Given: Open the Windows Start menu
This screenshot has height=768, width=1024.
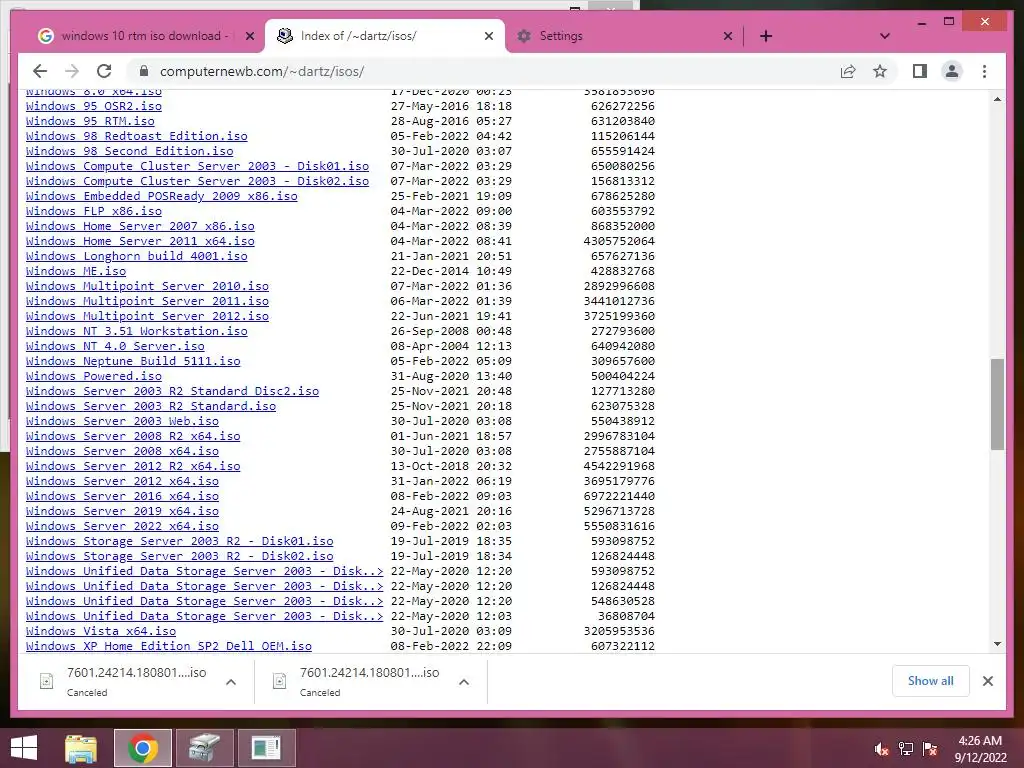Looking at the screenshot, I should pos(24,748).
